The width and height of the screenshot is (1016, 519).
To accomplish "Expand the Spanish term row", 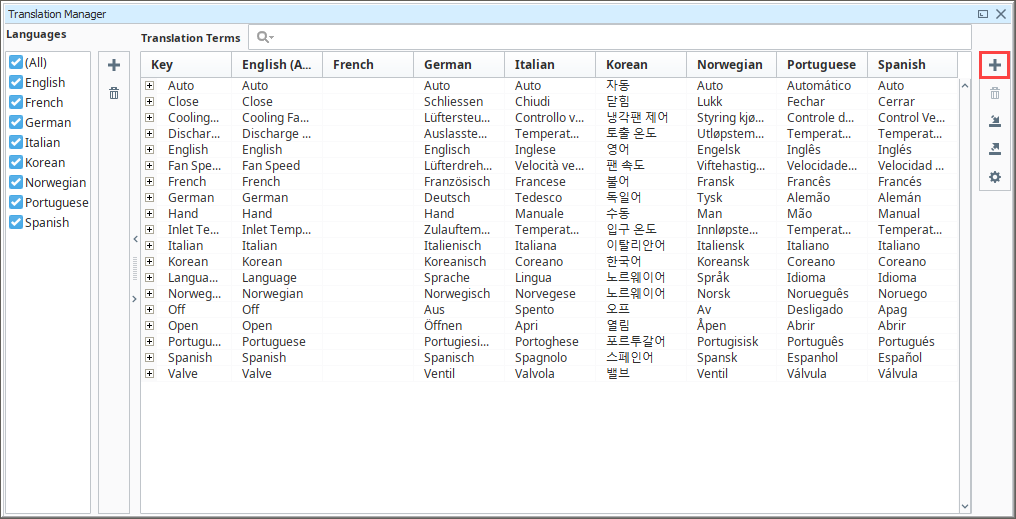I will pyautogui.click(x=150, y=357).
